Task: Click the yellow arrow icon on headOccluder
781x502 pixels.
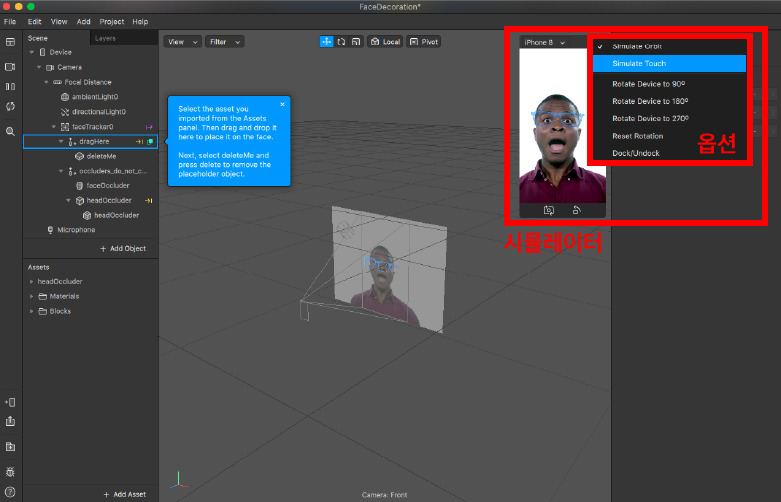Action: pyautogui.click(x=148, y=201)
